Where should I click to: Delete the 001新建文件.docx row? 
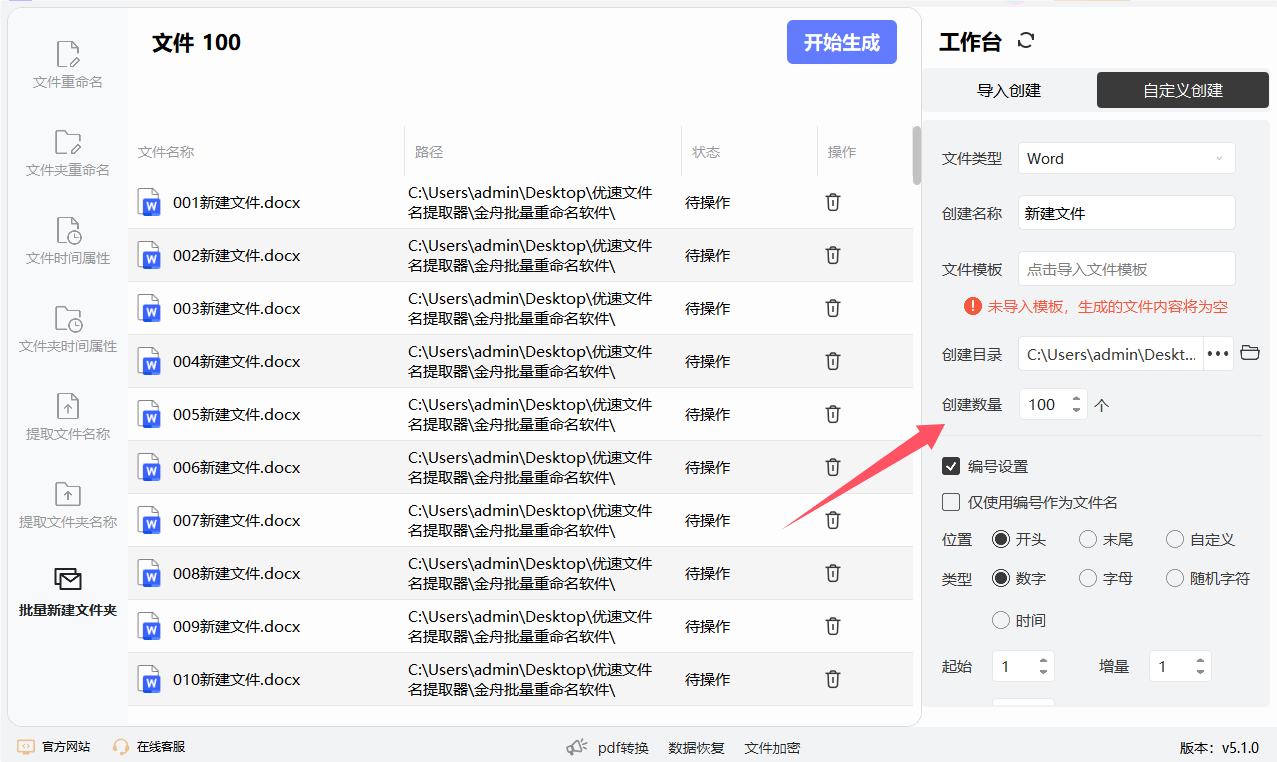(x=832, y=202)
